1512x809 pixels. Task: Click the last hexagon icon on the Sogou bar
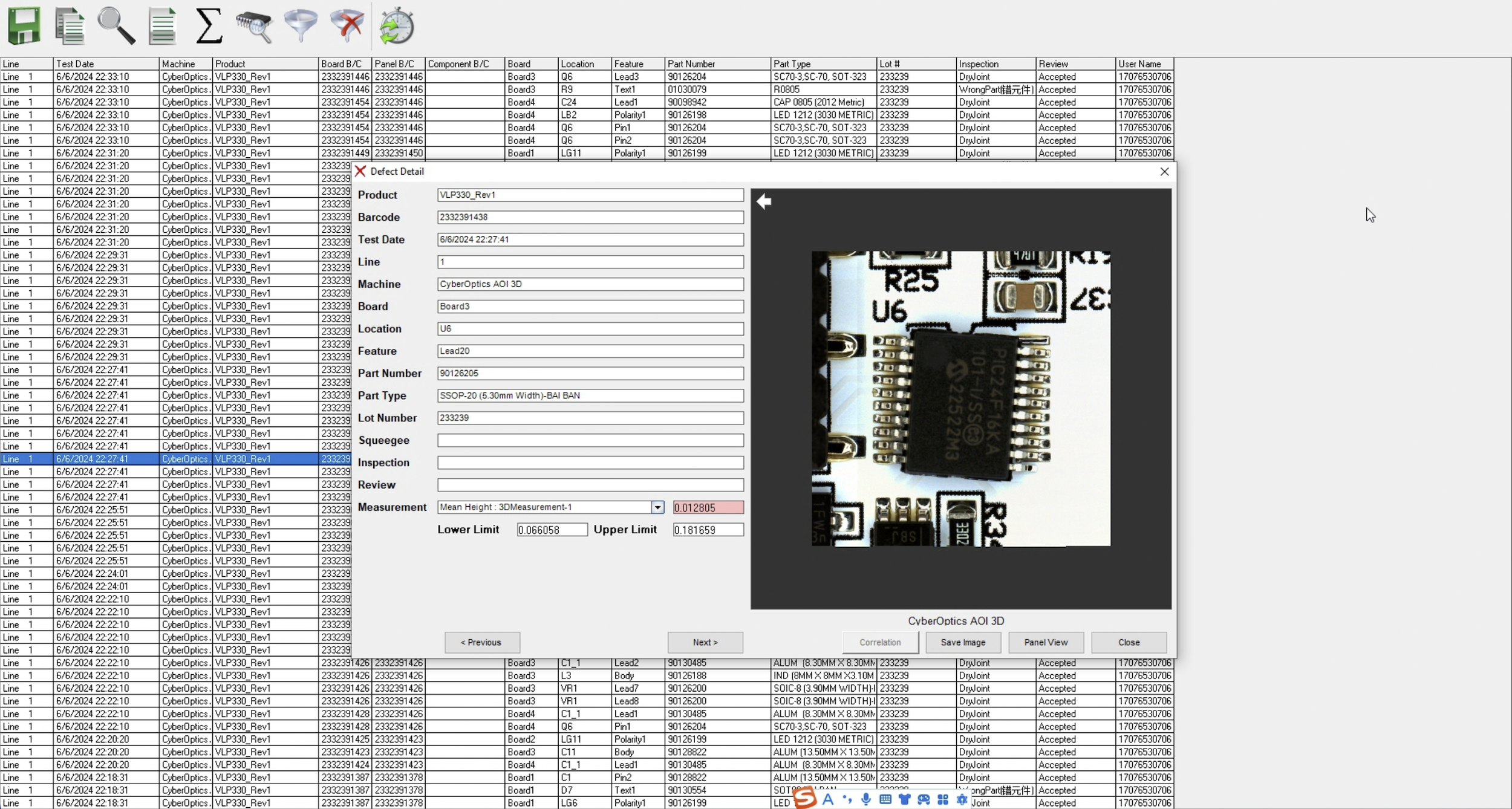tap(962, 799)
